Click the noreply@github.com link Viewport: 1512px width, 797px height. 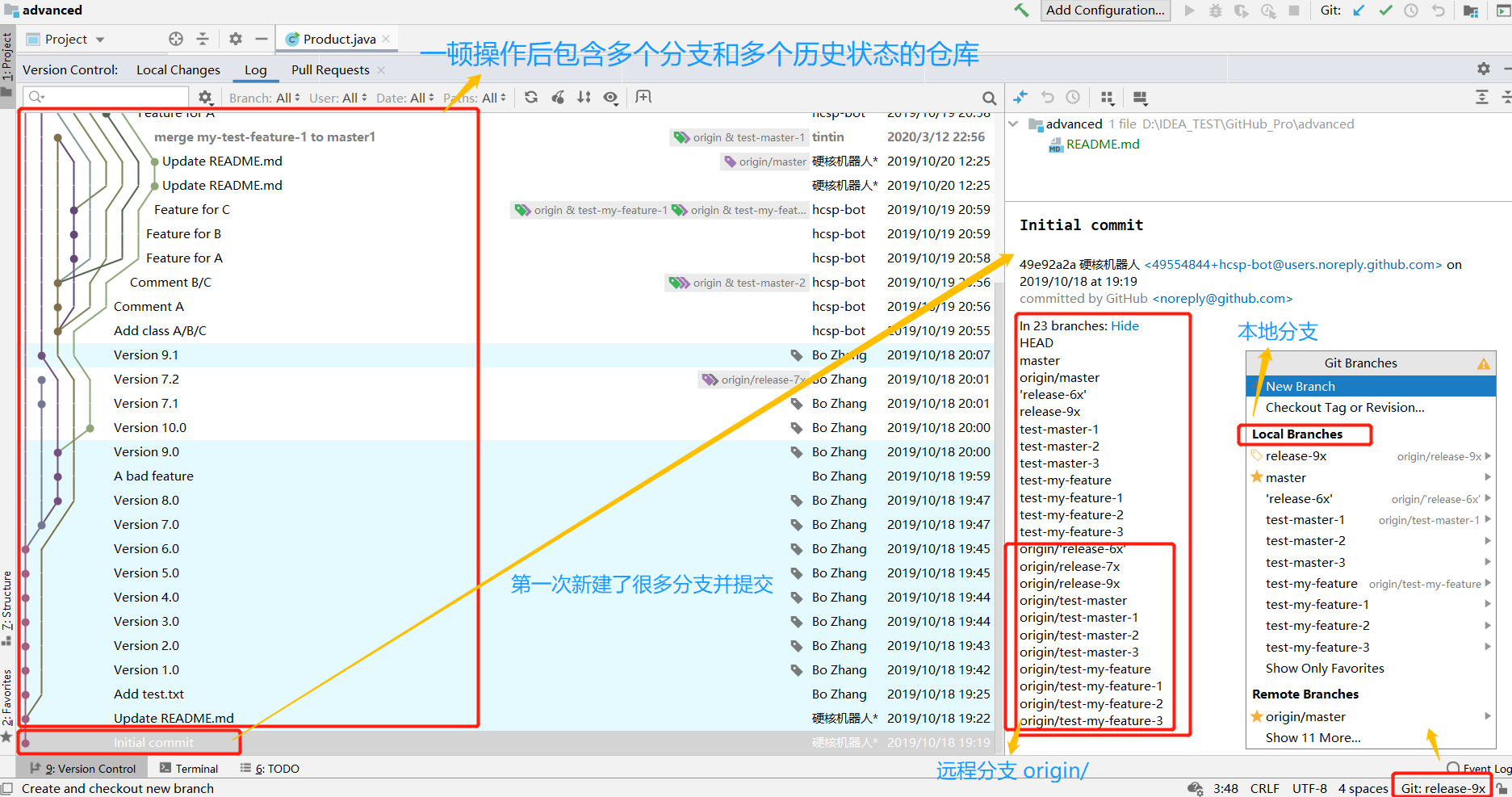1222,299
